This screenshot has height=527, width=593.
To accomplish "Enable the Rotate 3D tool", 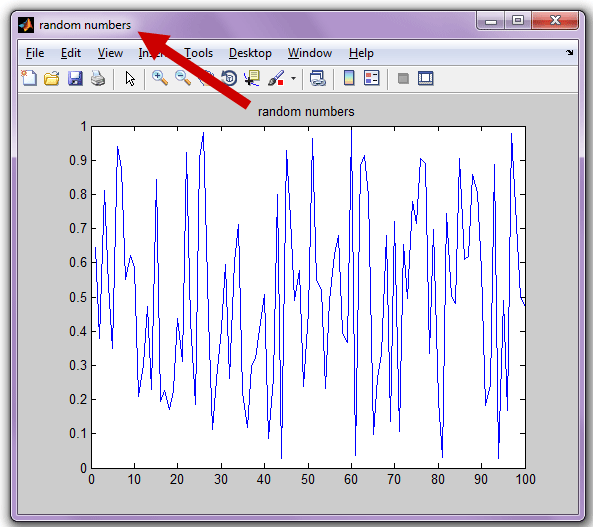I will point(229,78).
